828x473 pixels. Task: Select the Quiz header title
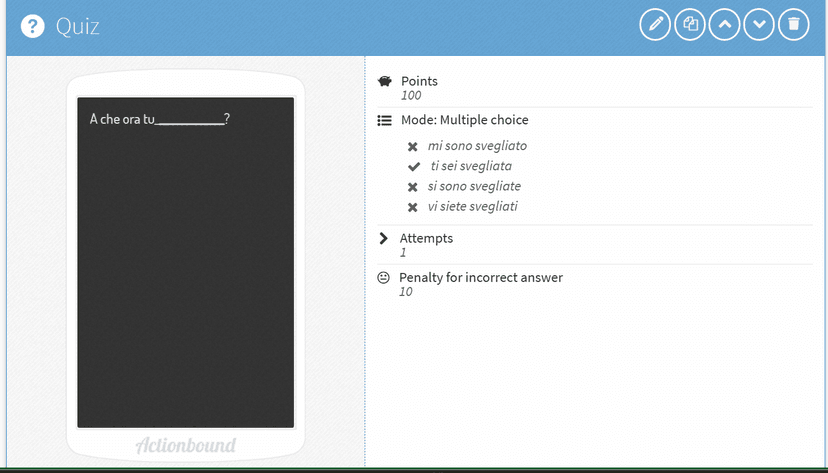tap(78, 26)
